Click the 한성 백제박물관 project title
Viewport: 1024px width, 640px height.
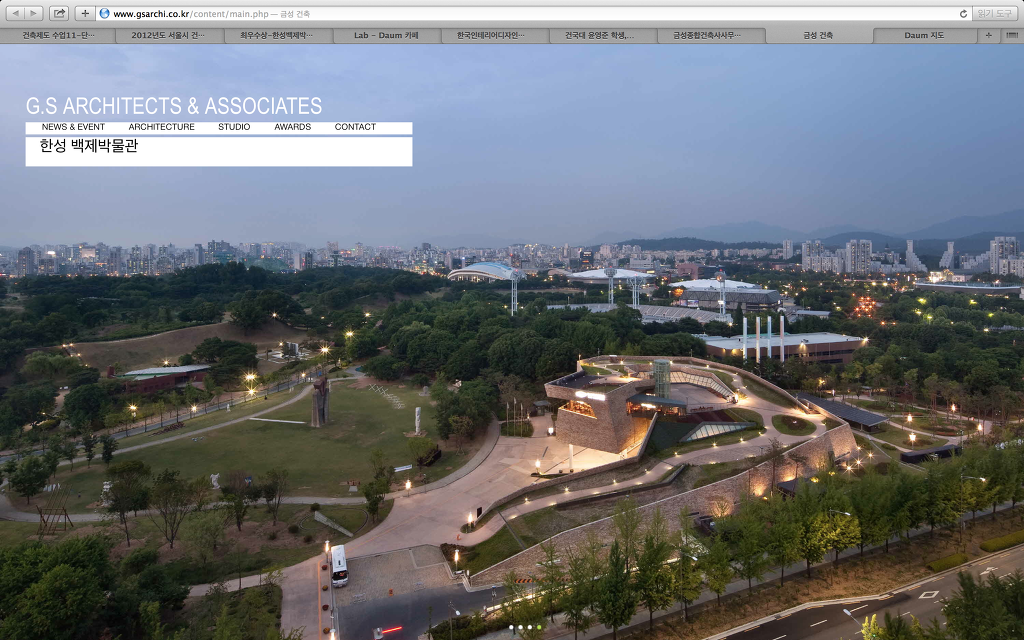pos(89,146)
